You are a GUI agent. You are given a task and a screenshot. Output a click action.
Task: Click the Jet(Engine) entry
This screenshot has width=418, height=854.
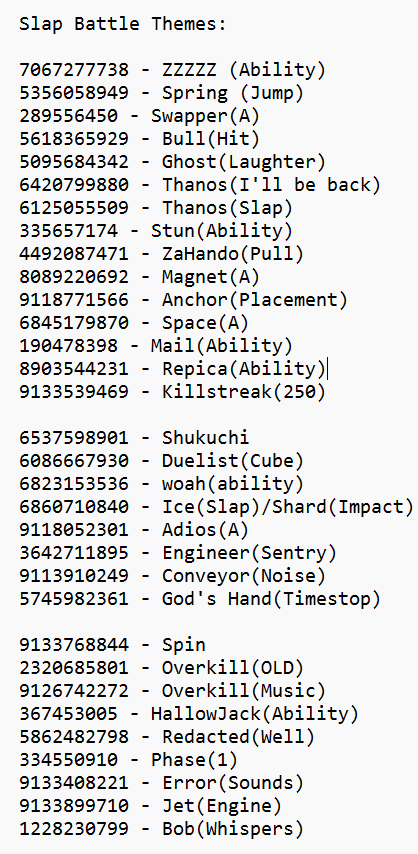(150, 806)
